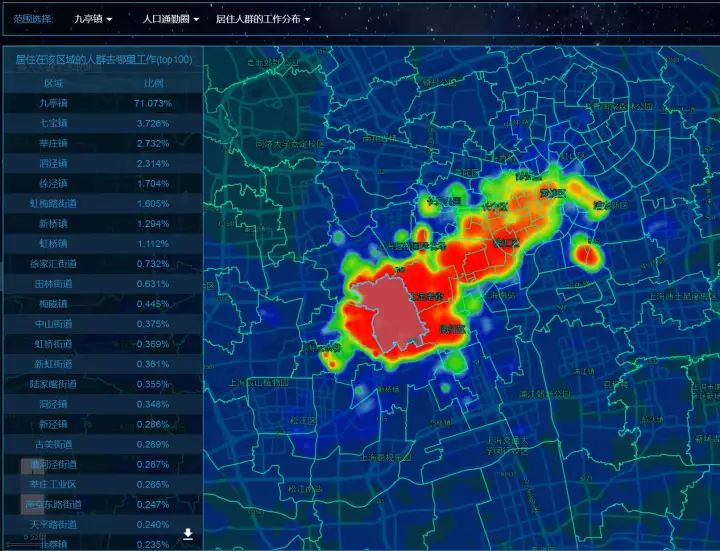The width and height of the screenshot is (720, 551).
Task: Click the 莘庄镇 table row
Action: (103, 144)
